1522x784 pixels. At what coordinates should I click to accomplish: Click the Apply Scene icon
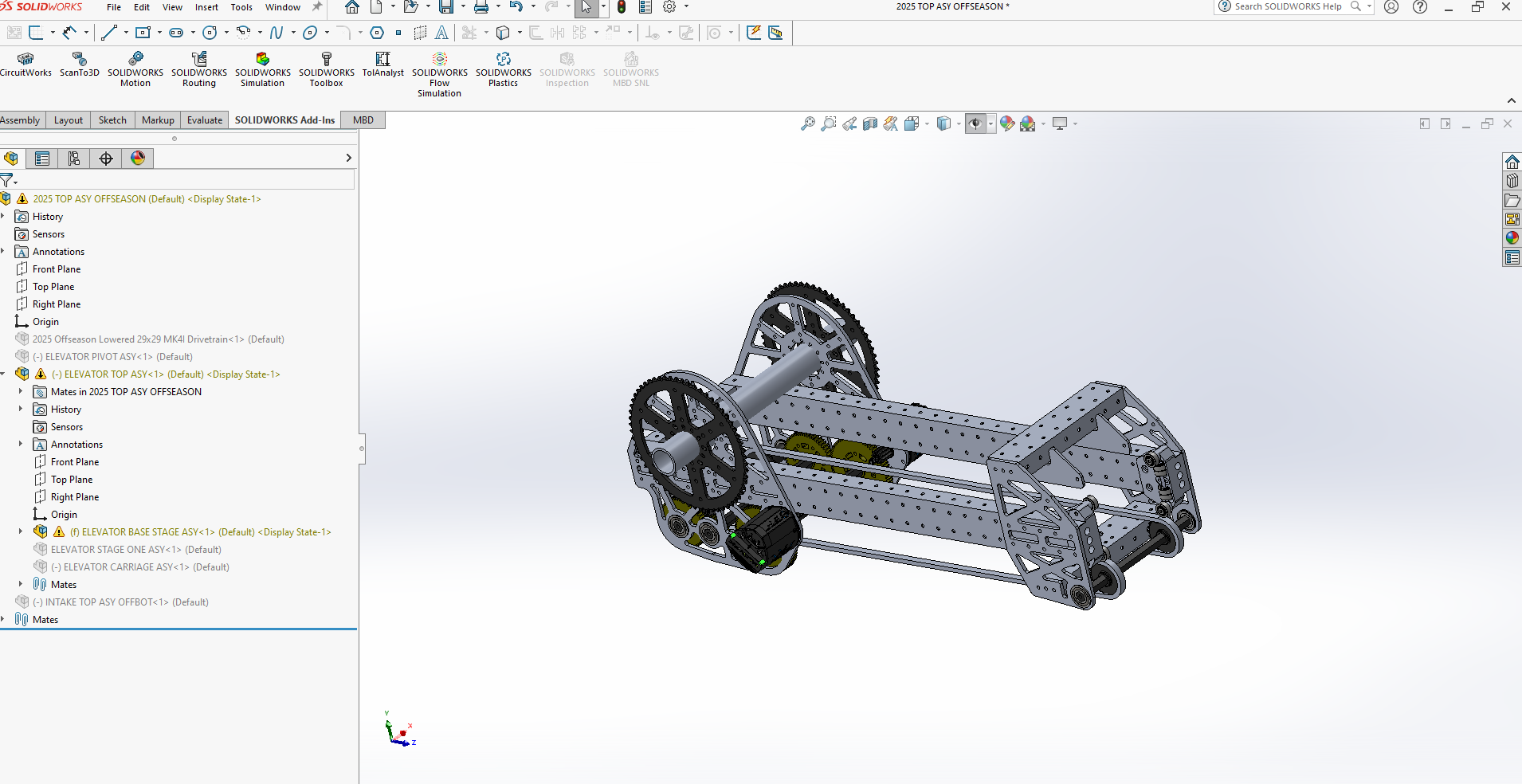pyautogui.click(x=1028, y=123)
